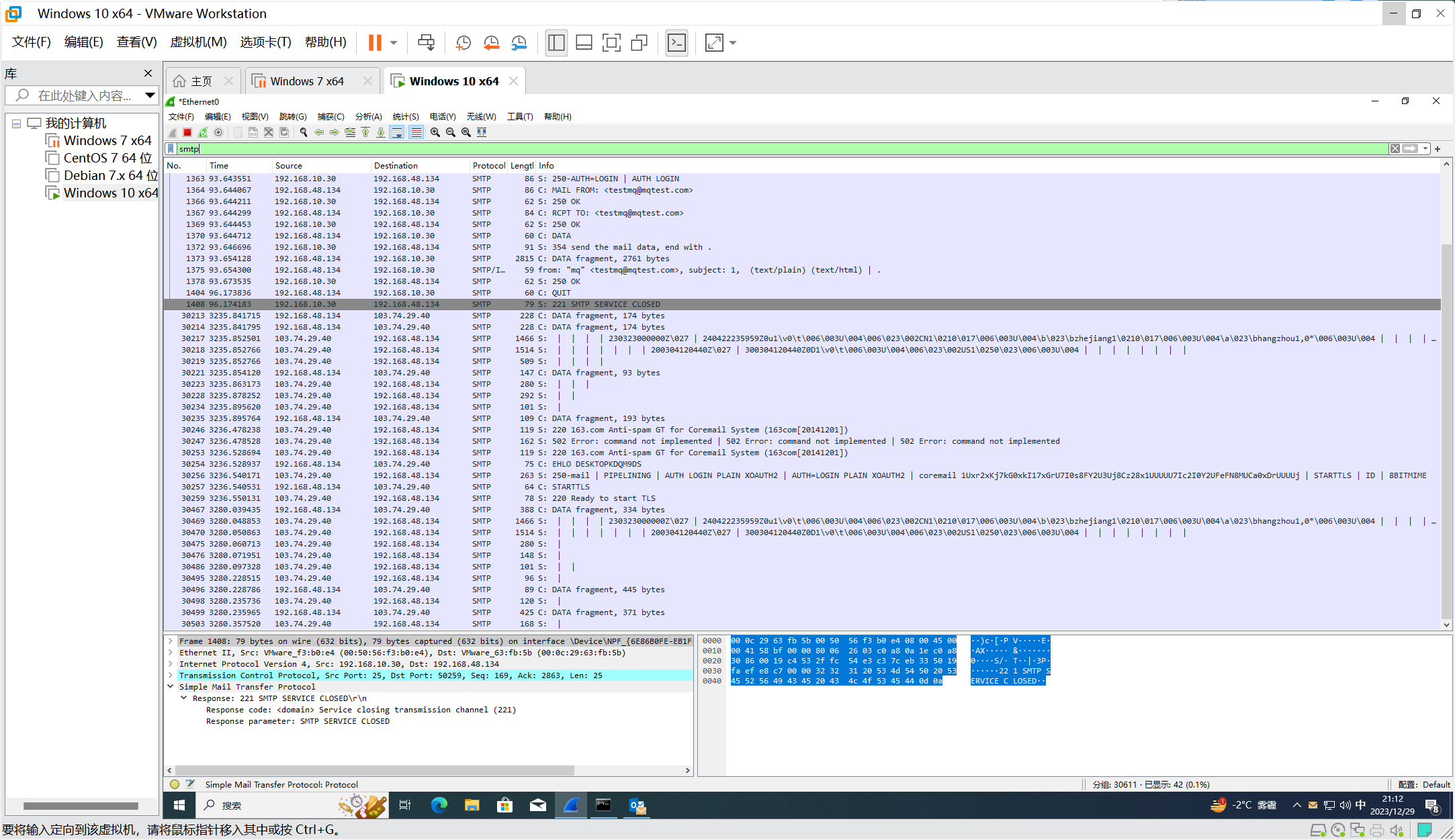Image resolution: width=1455 pixels, height=840 pixels.
Task: Go back to the previous packet arrow
Action: pyautogui.click(x=319, y=132)
